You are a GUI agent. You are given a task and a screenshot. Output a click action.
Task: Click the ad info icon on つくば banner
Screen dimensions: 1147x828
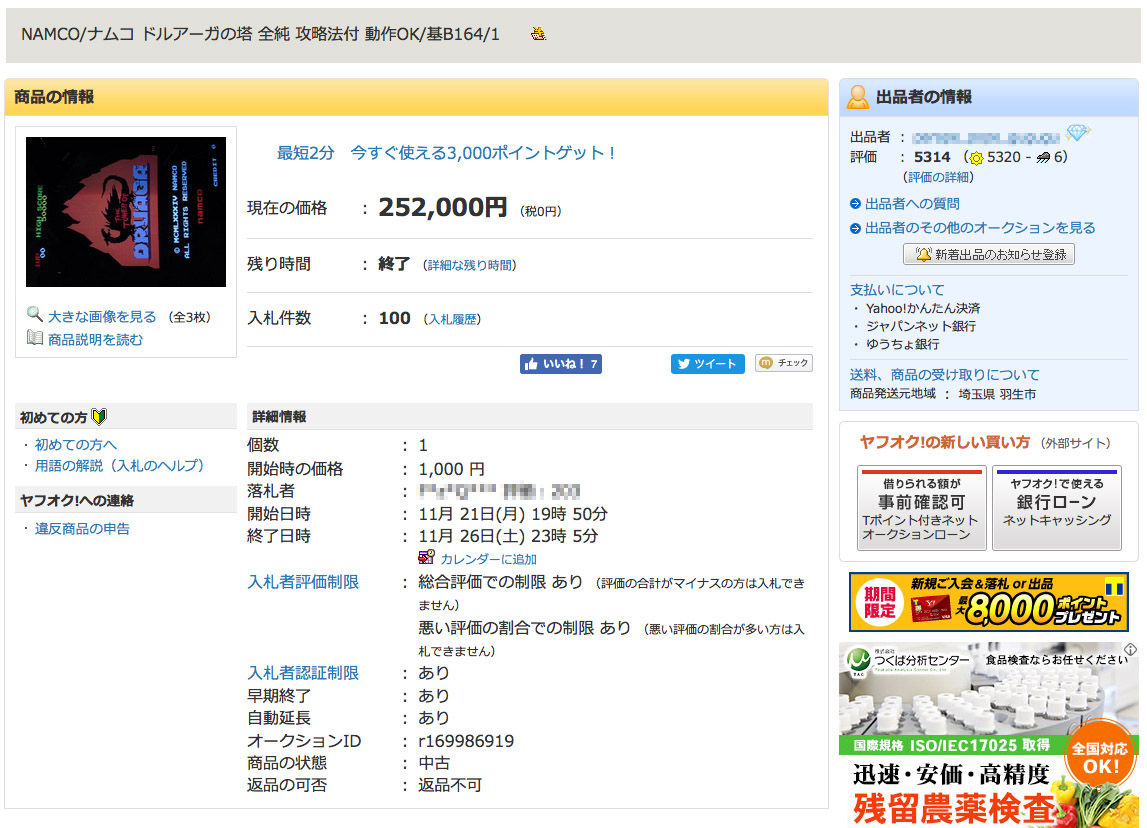1130,650
